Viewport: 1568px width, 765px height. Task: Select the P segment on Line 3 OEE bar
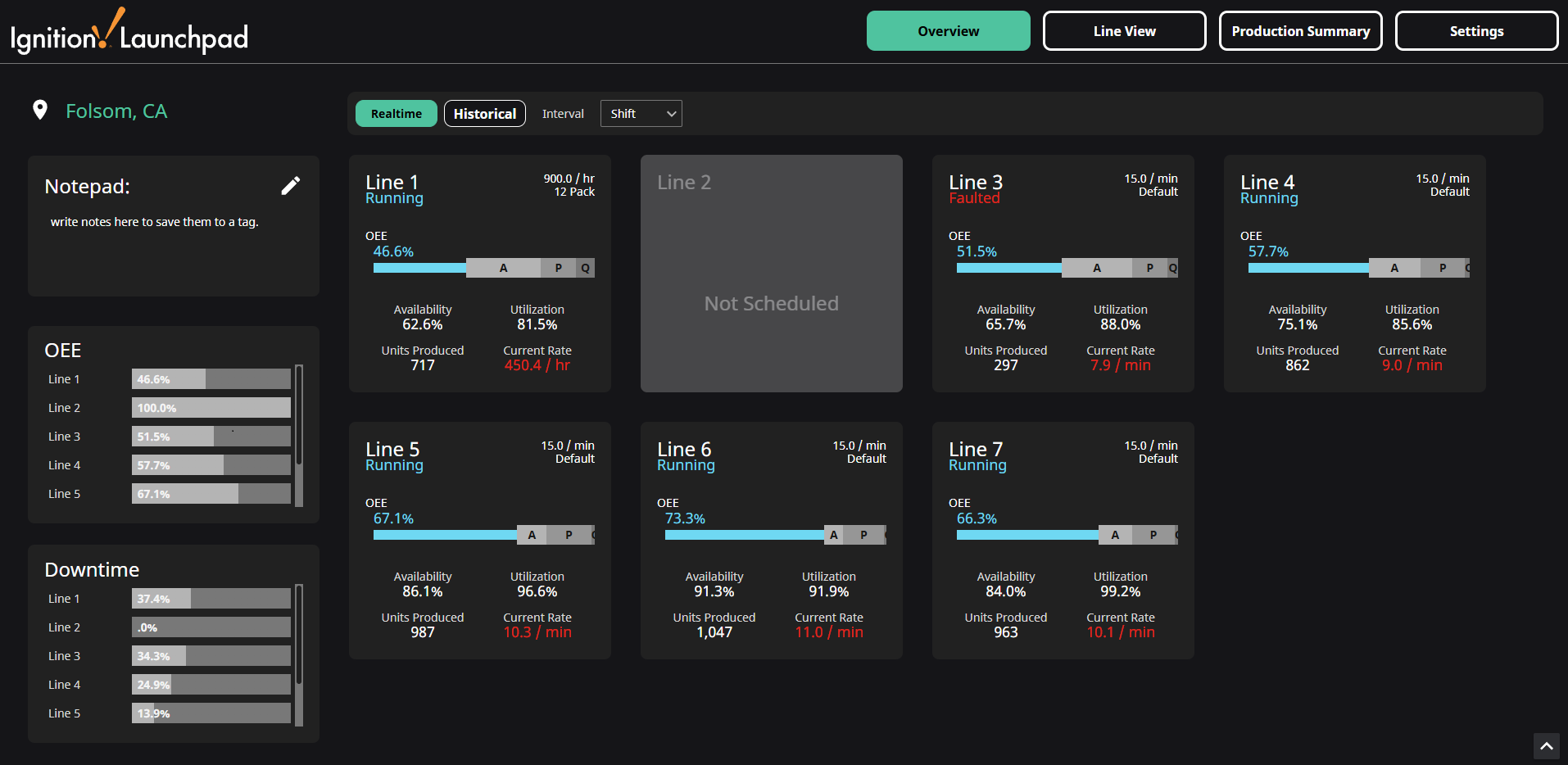coord(1149,268)
